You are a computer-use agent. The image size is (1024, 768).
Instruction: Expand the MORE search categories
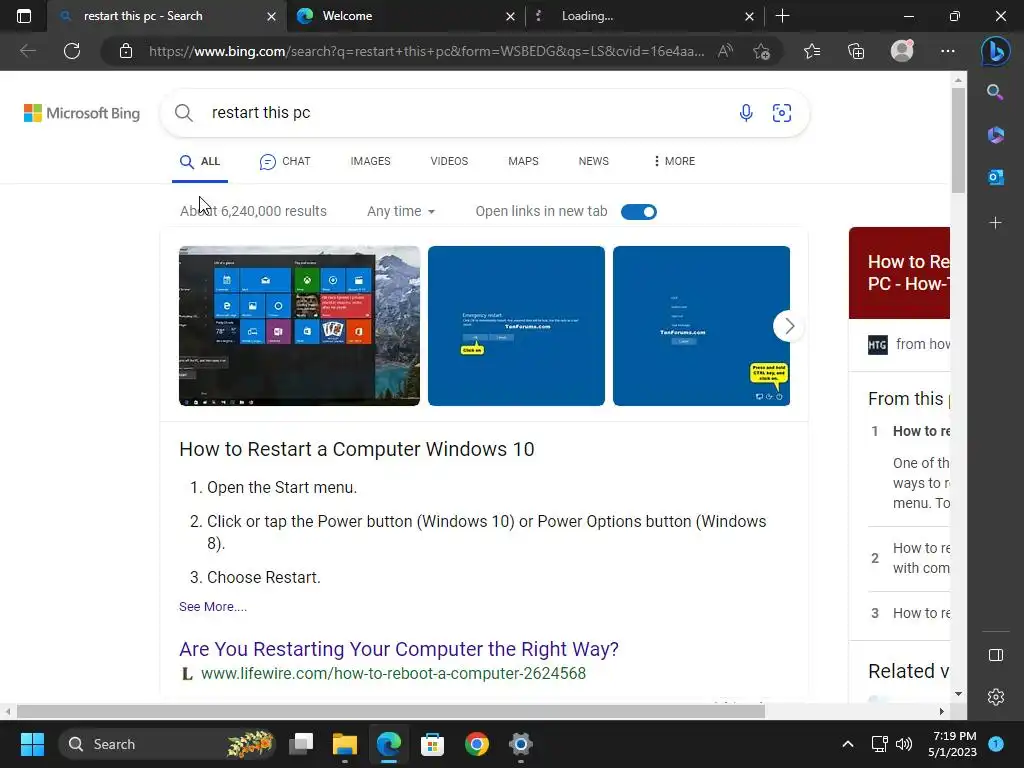(674, 161)
